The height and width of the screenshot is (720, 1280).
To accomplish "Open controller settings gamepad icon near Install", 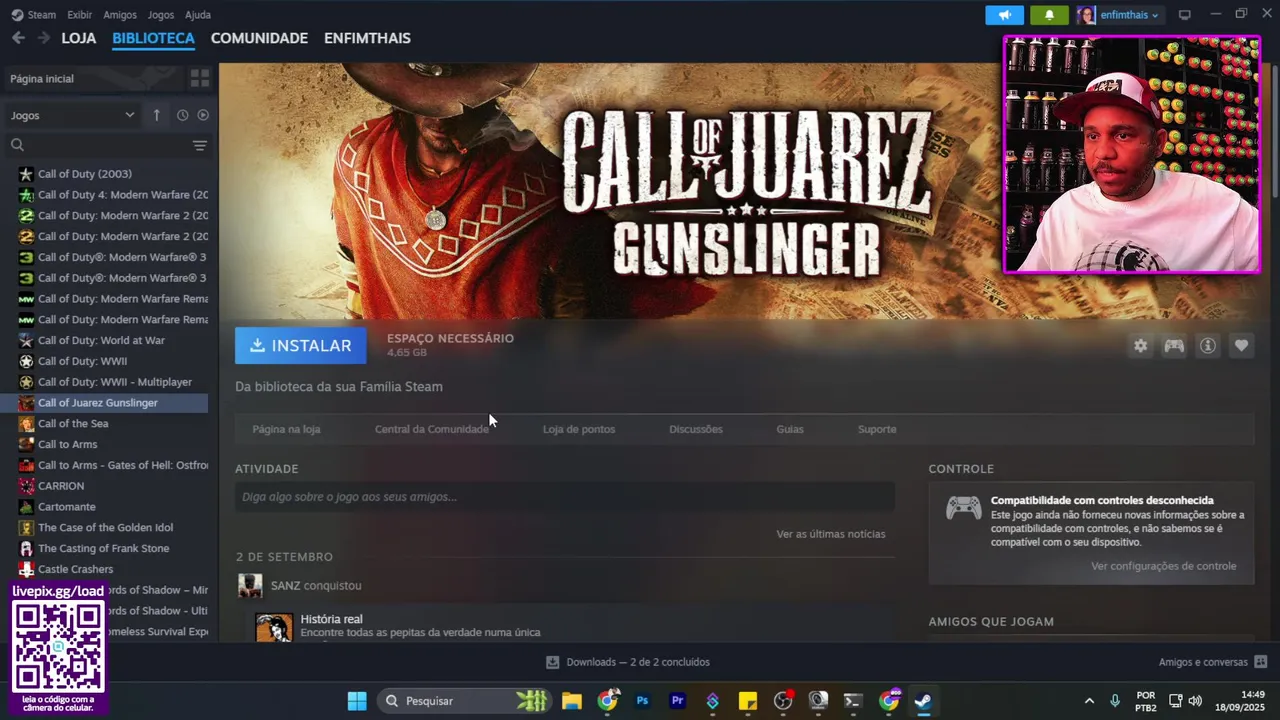I will (x=1174, y=345).
